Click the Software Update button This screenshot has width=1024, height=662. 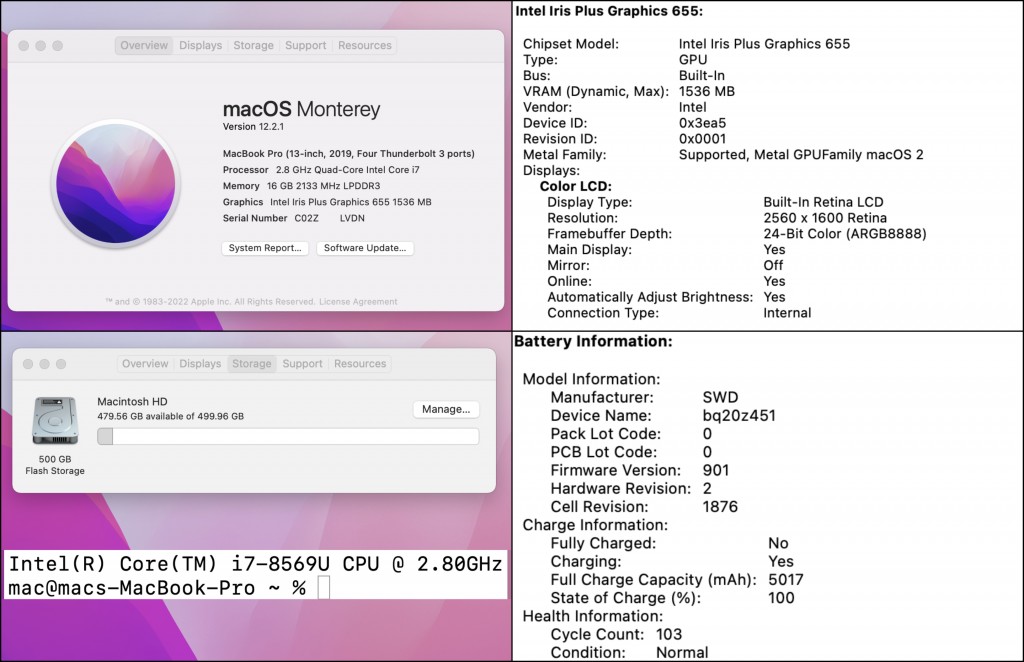pyautogui.click(x=365, y=248)
